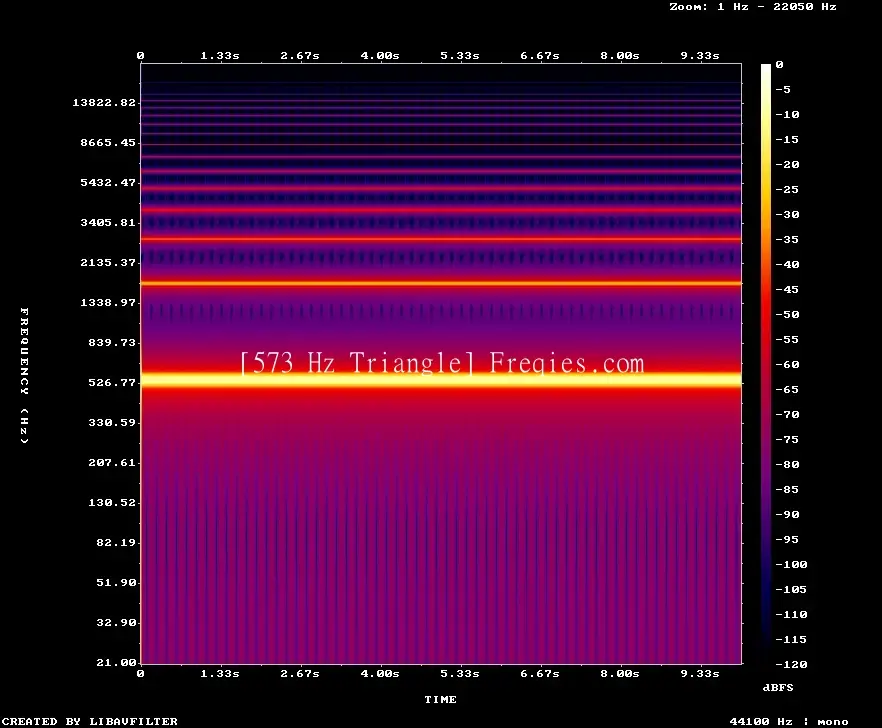Screen dimensions: 882x728
Task: Click "9.33s" on the top time axis
Action: [700, 56]
